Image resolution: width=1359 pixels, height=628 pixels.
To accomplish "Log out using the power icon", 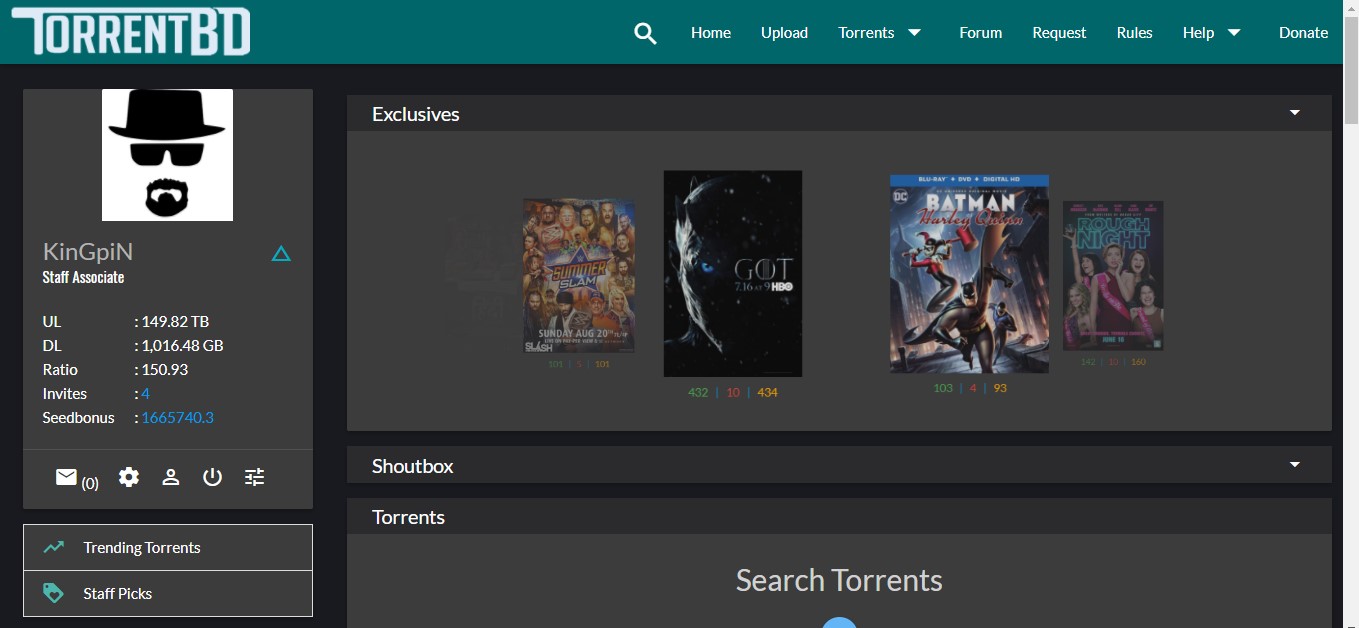I will (x=212, y=478).
